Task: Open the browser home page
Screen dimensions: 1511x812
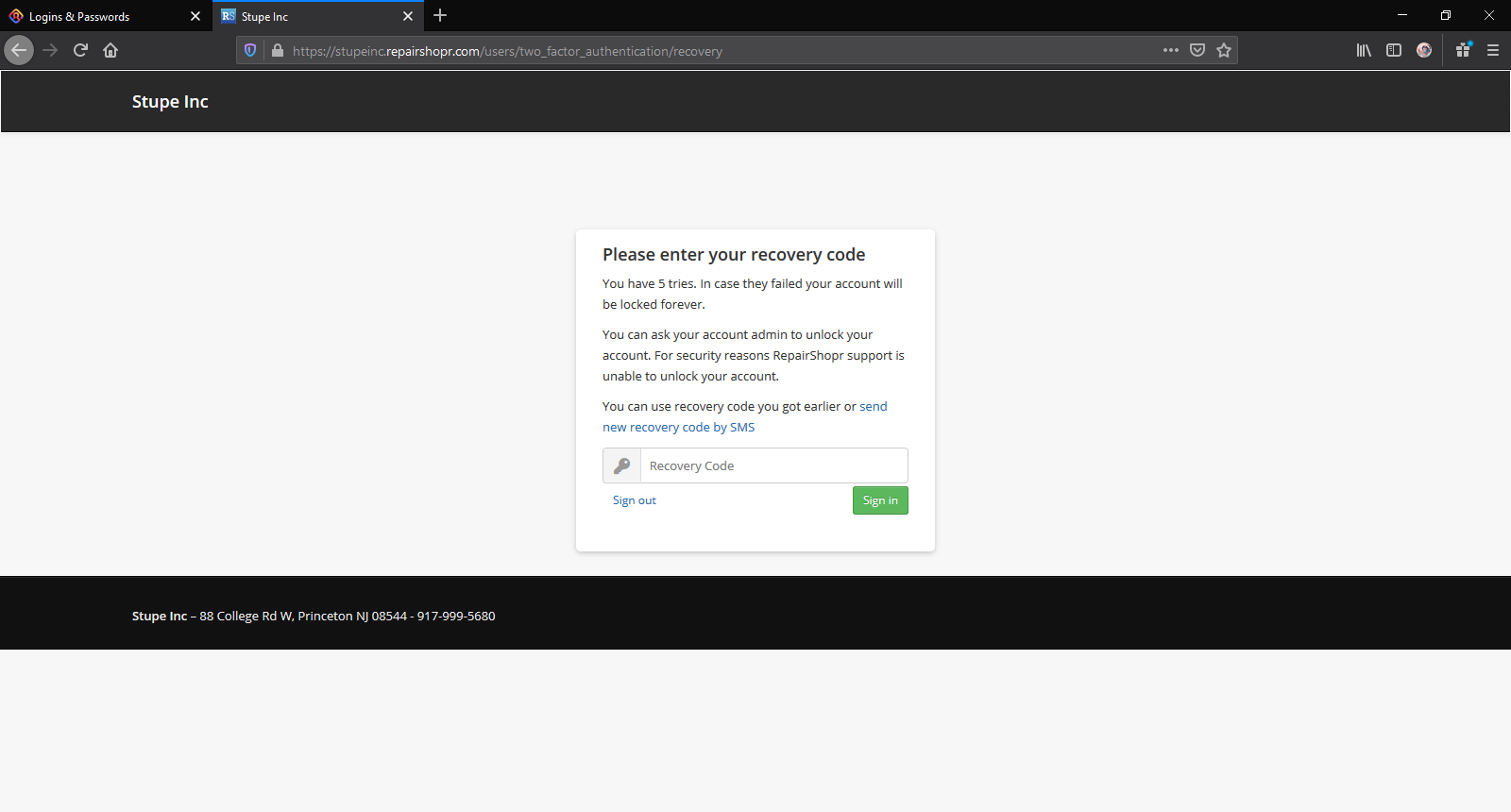Action: click(110, 50)
